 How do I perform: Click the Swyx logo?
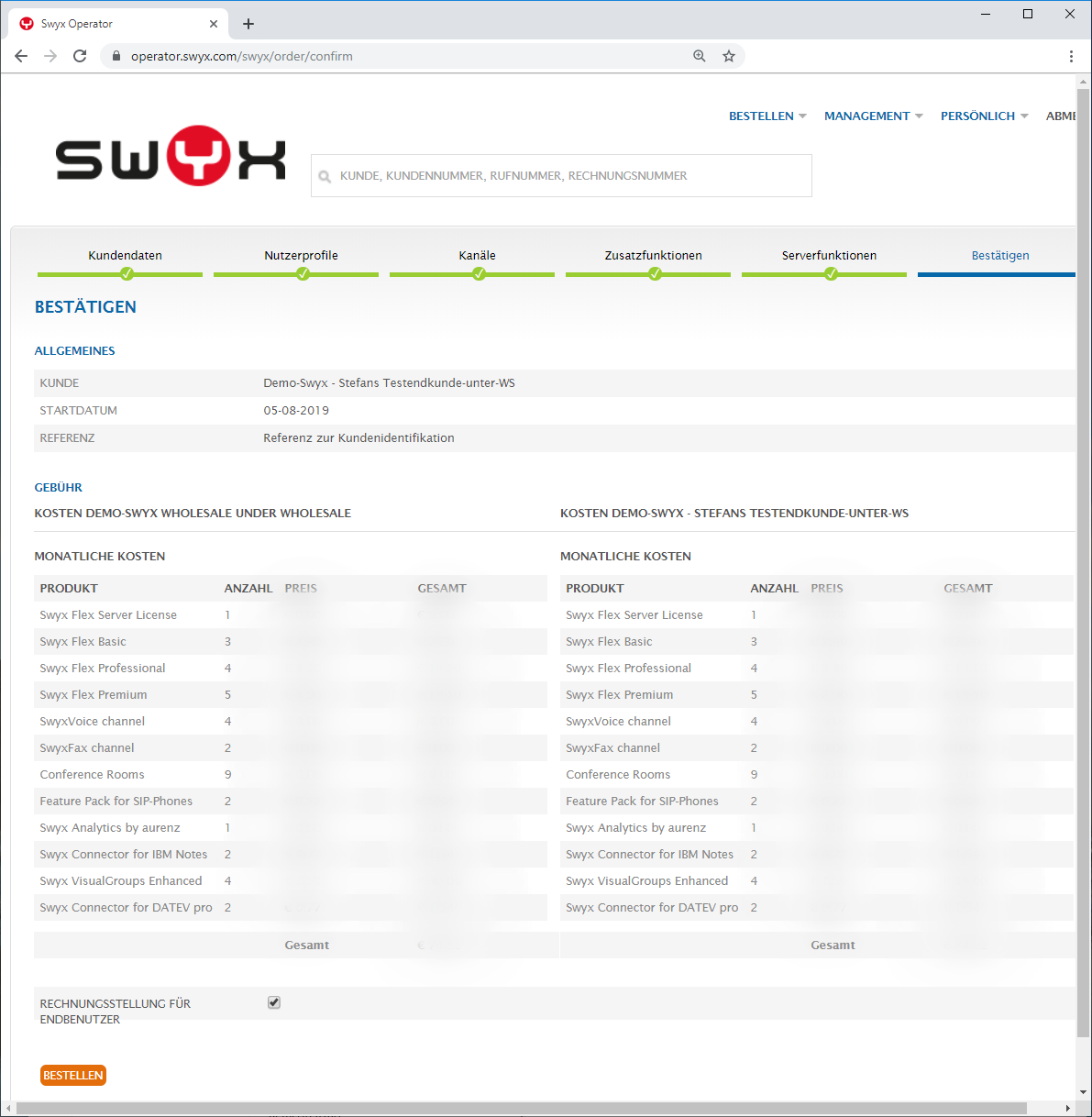click(171, 156)
